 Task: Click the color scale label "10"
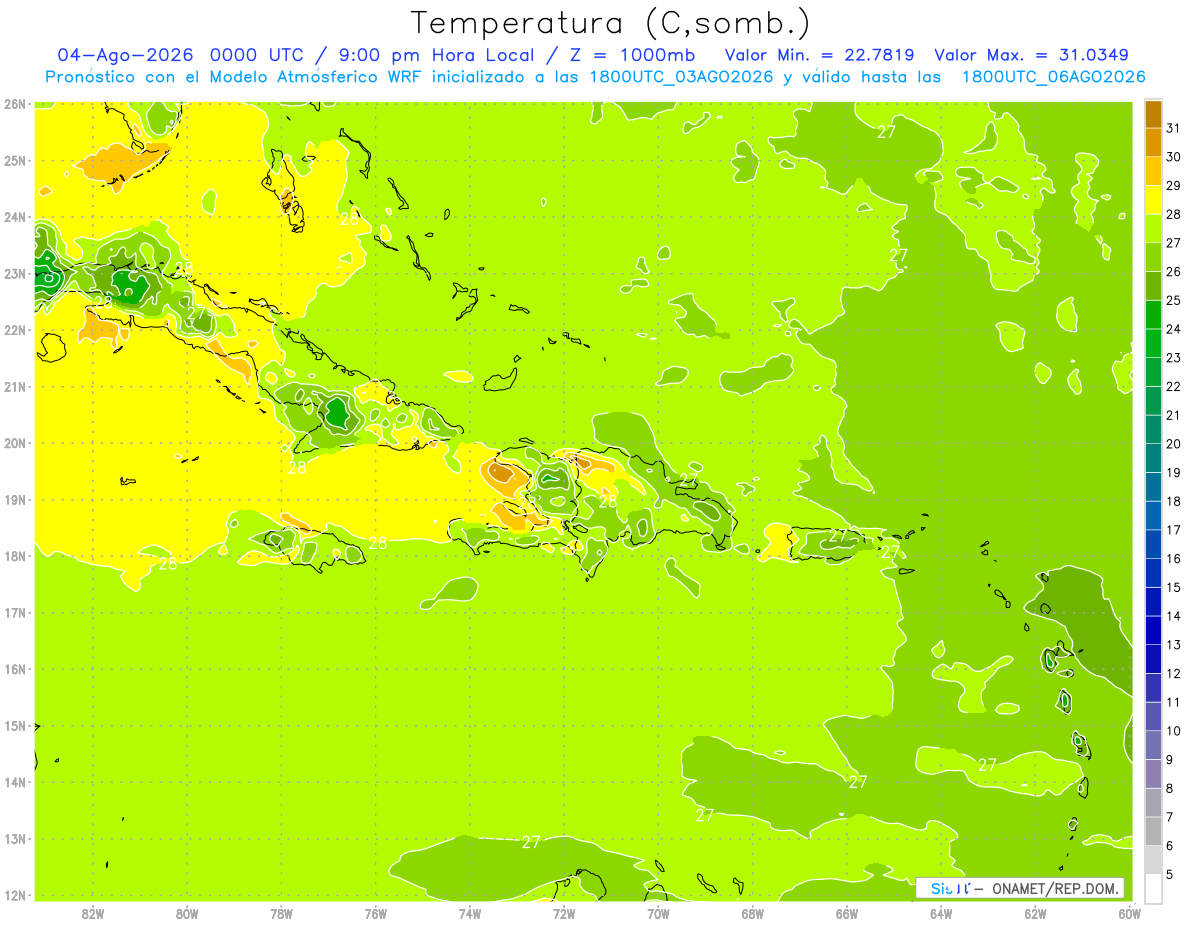pos(1174,731)
